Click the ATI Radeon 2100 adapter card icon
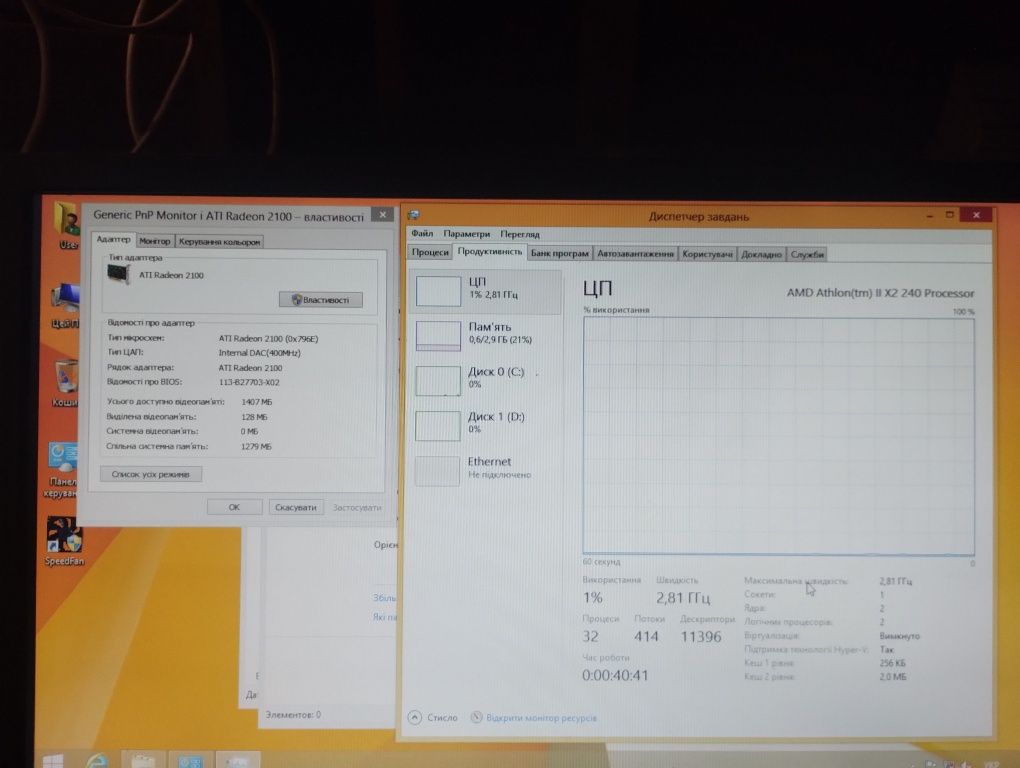 (119, 274)
